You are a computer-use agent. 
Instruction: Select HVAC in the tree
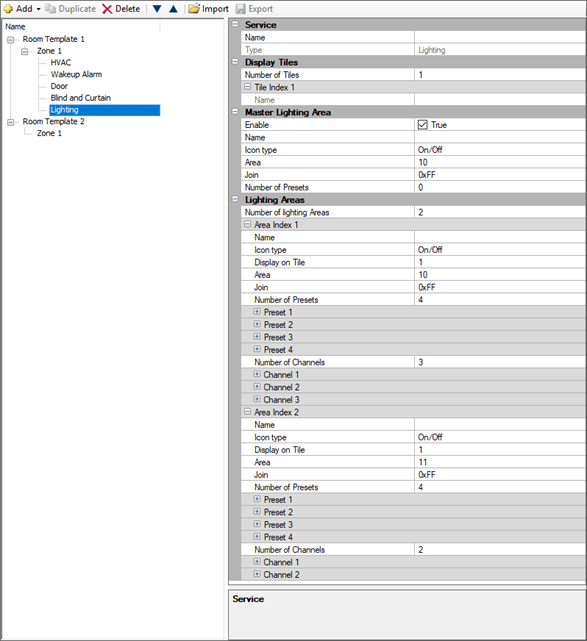[x=61, y=63]
